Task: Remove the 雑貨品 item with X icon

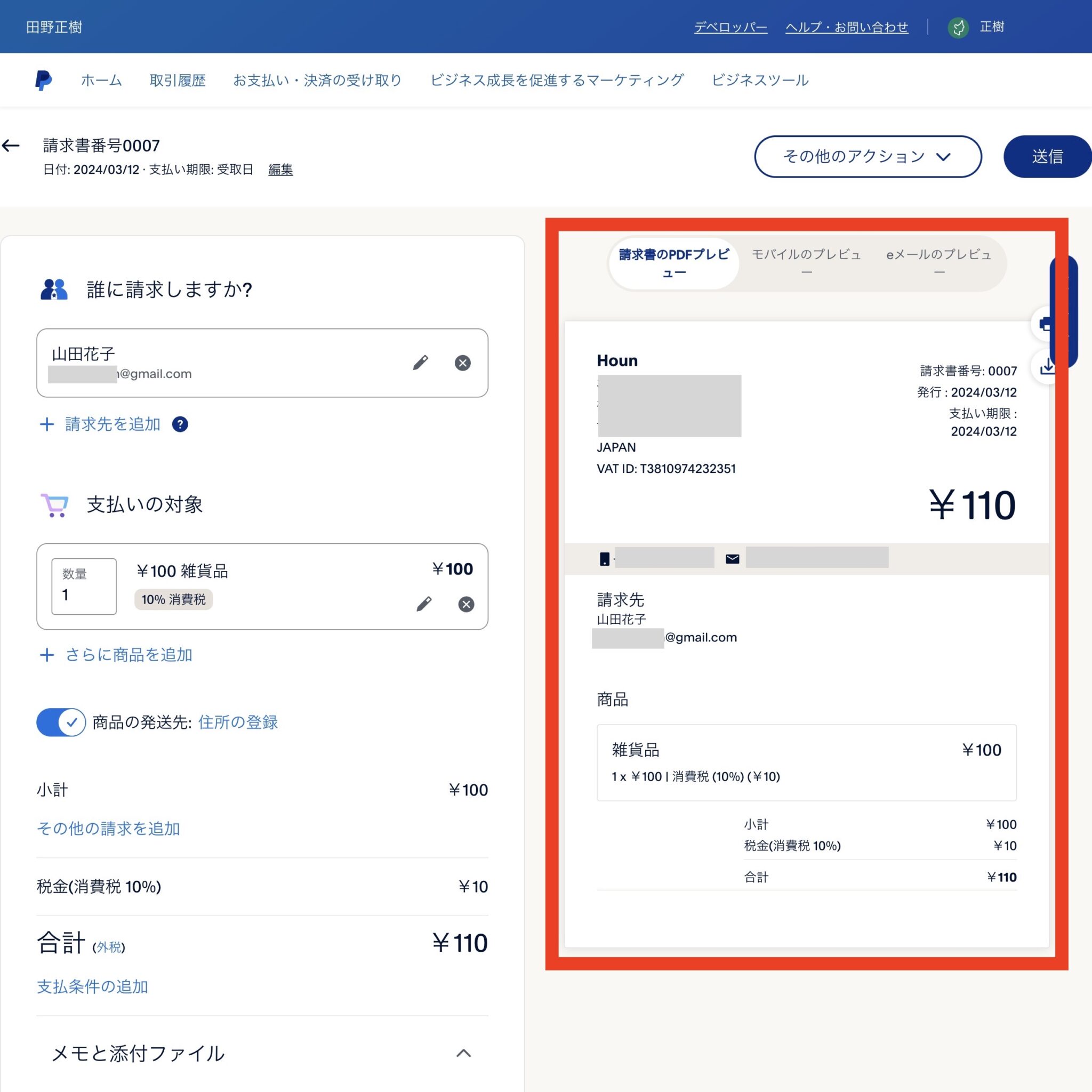Action: [465, 604]
